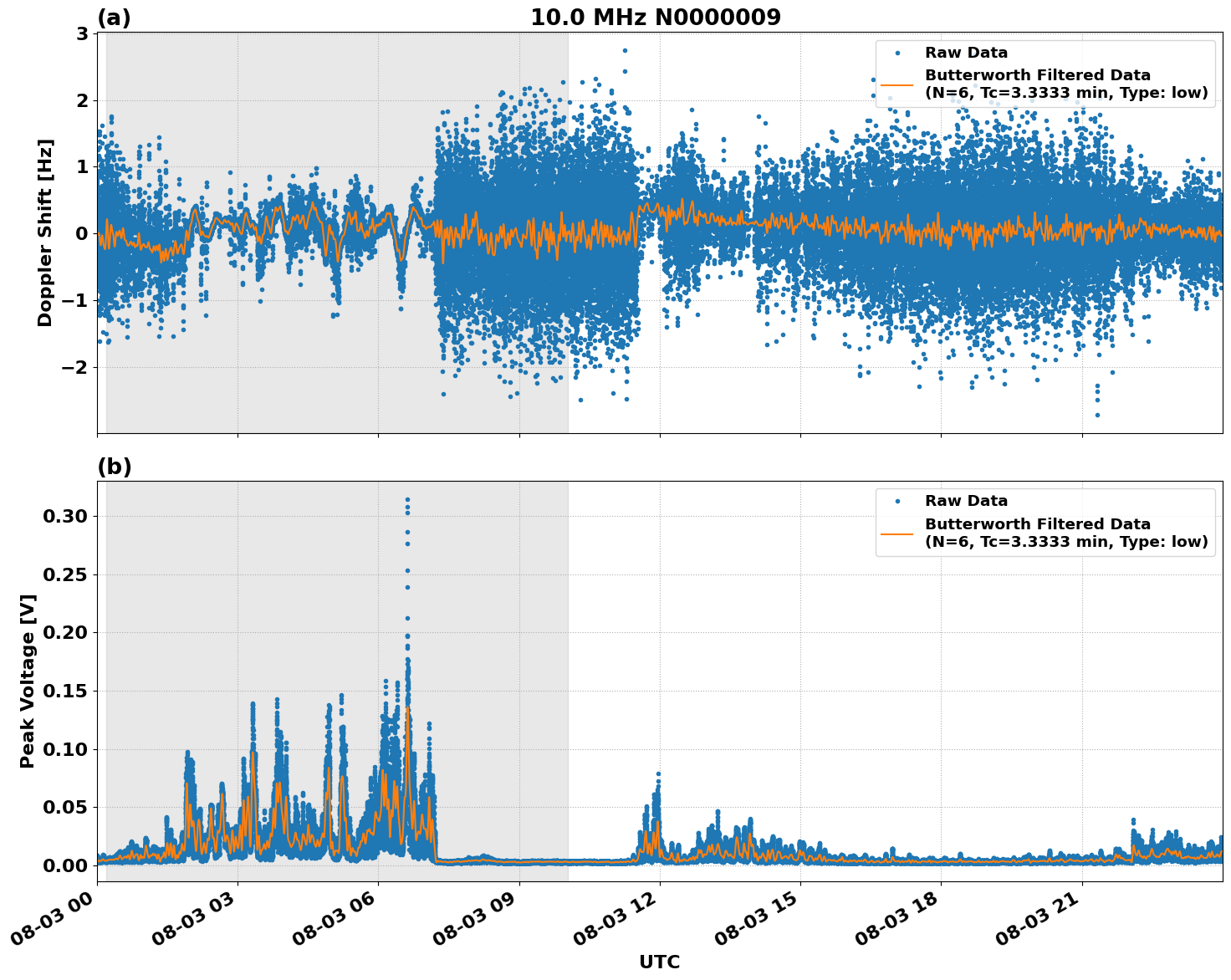Click the orange filtered line swatch in bottom legend

(899, 533)
